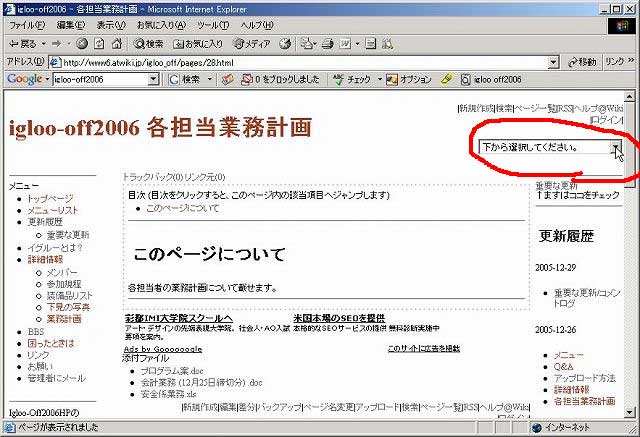
Task: Click the 困ったときは menu link
Action: 51,344
